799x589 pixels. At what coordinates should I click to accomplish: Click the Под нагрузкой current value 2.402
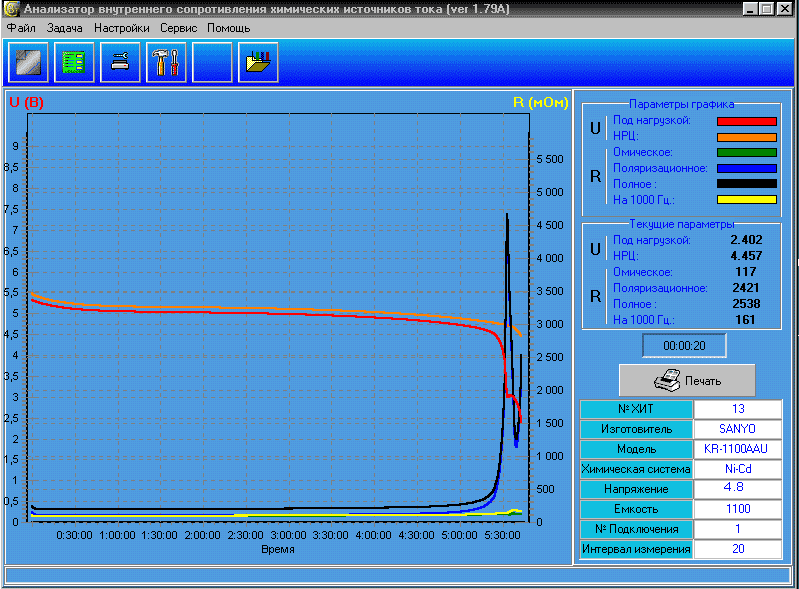coord(746,240)
